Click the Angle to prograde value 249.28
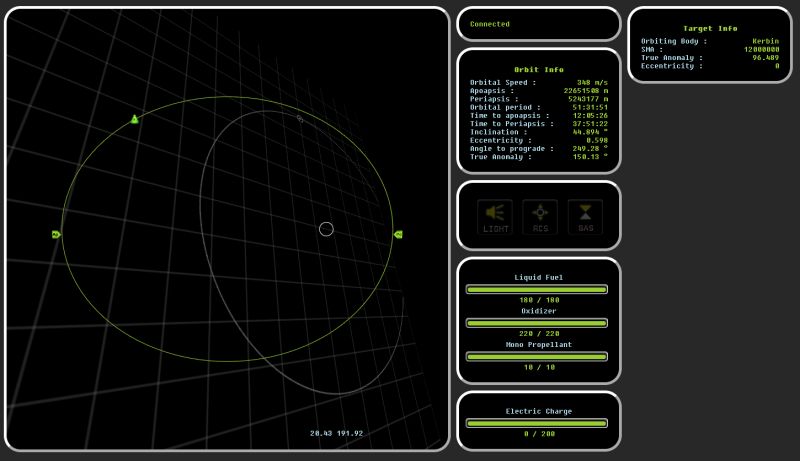Image resolution: width=800 pixels, height=461 pixels. tap(590, 148)
